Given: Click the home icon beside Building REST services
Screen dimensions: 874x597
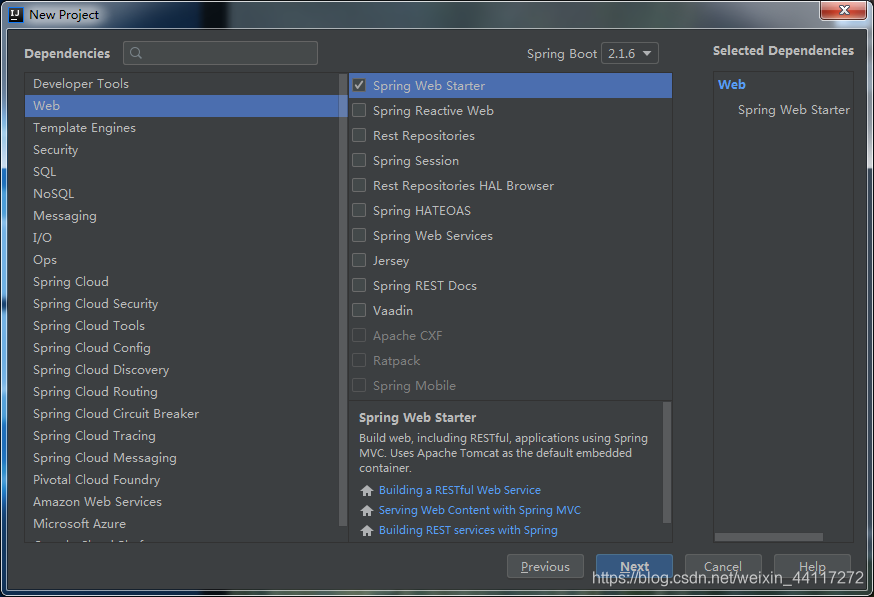Looking at the screenshot, I should click(367, 531).
